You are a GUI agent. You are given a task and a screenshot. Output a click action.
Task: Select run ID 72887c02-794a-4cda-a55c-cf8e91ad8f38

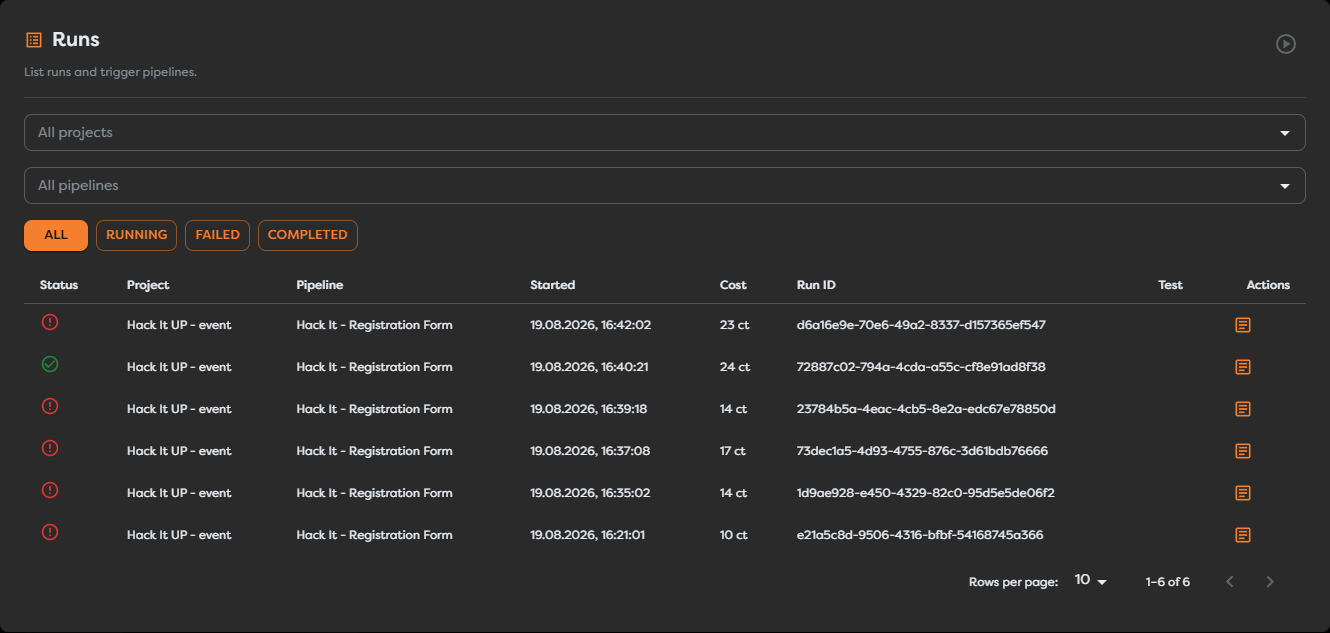(x=921, y=367)
